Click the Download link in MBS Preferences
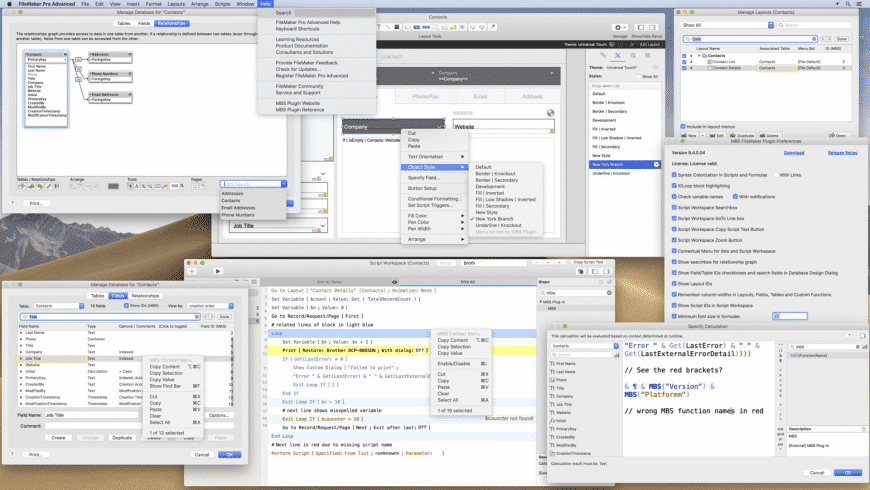870x490 pixels. (x=793, y=153)
